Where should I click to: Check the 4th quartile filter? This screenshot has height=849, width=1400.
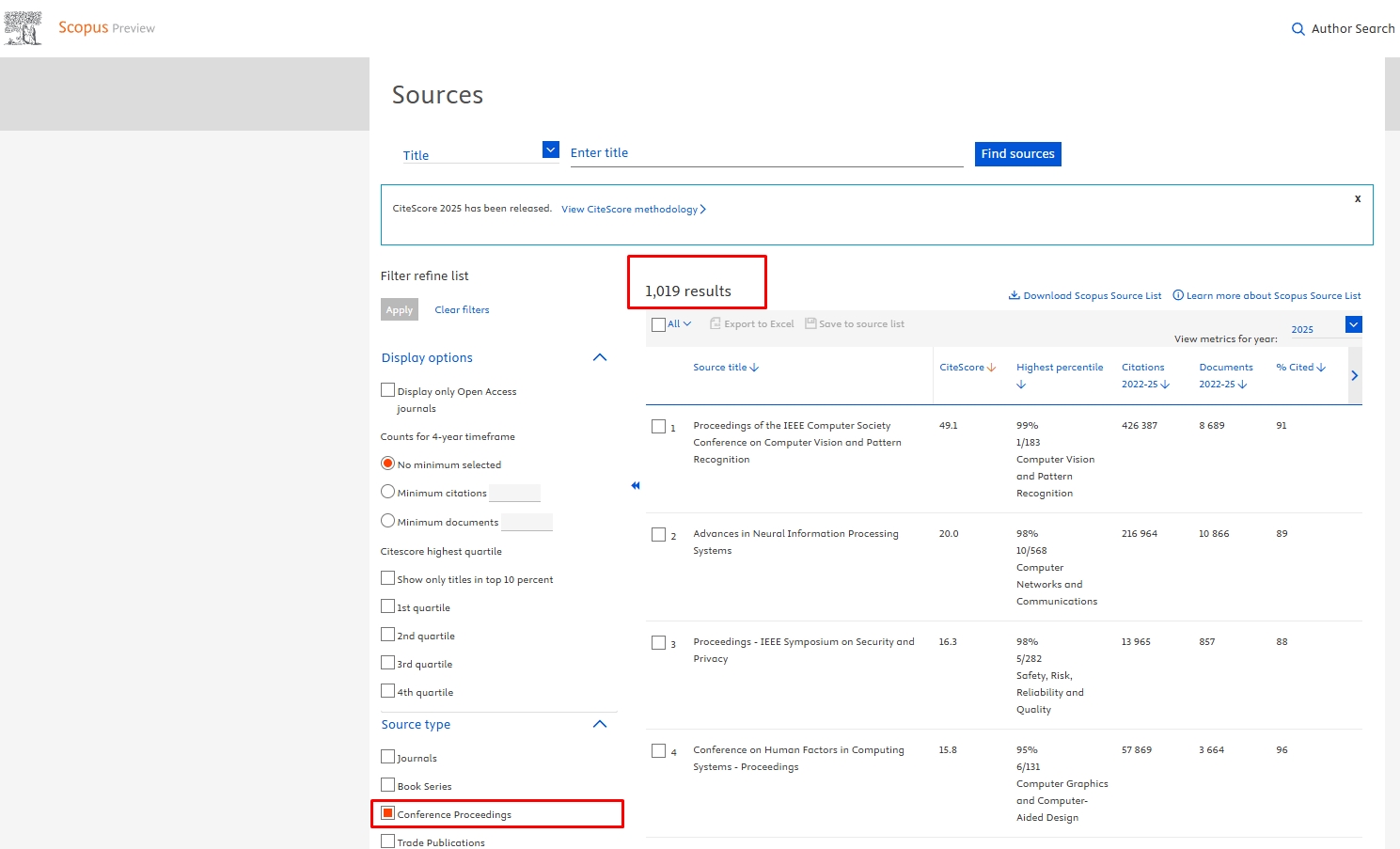tap(387, 691)
